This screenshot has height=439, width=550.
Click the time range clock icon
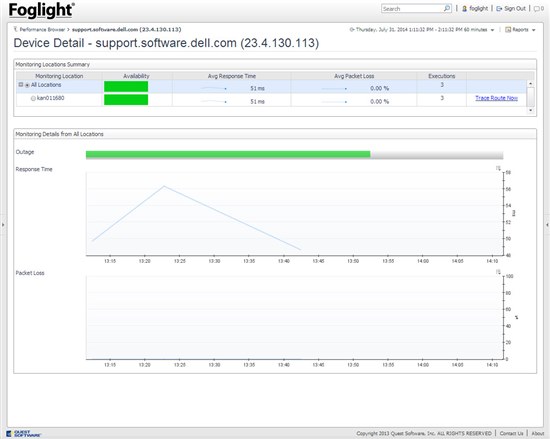pos(352,29)
